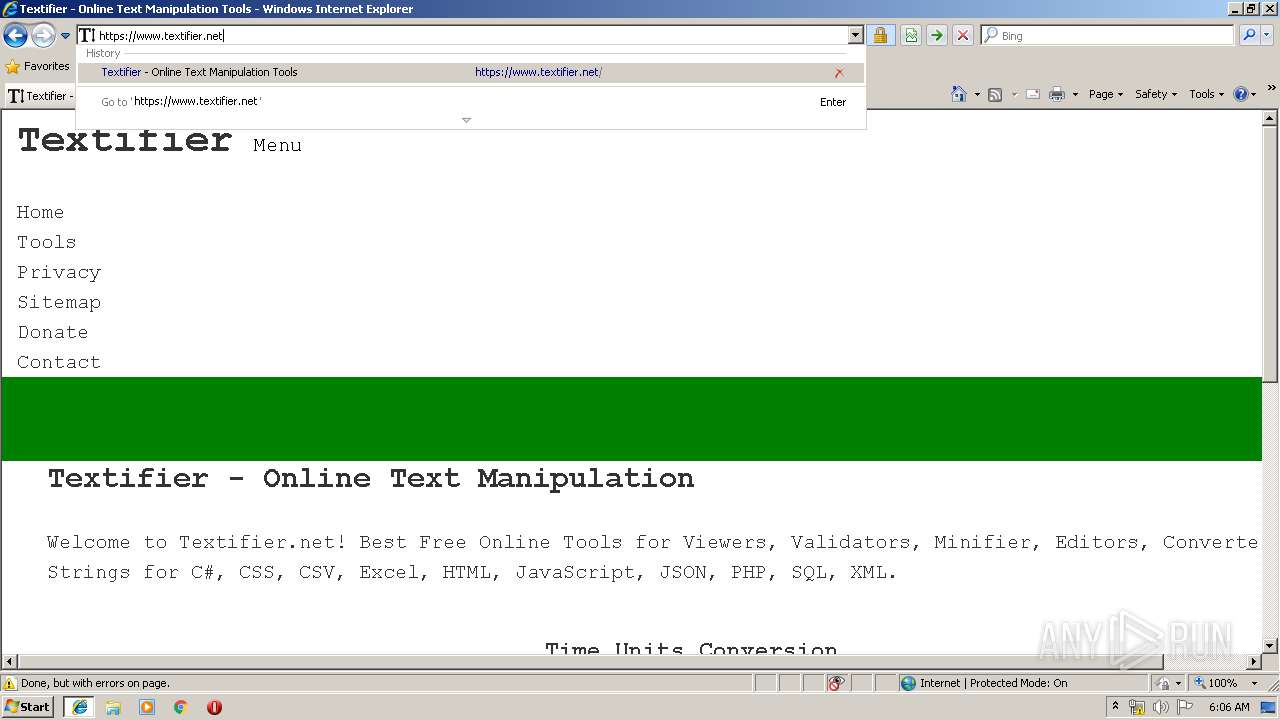Open the Textifier page Menu
1280x720 pixels.
click(x=277, y=145)
